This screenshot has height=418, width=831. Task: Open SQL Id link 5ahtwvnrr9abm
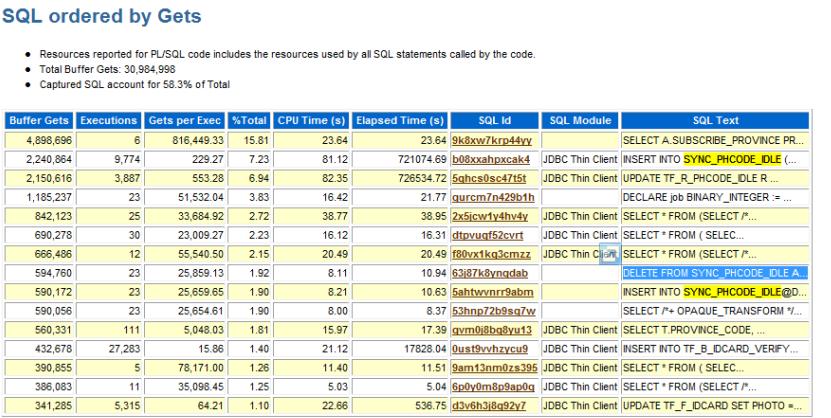[x=493, y=292]
